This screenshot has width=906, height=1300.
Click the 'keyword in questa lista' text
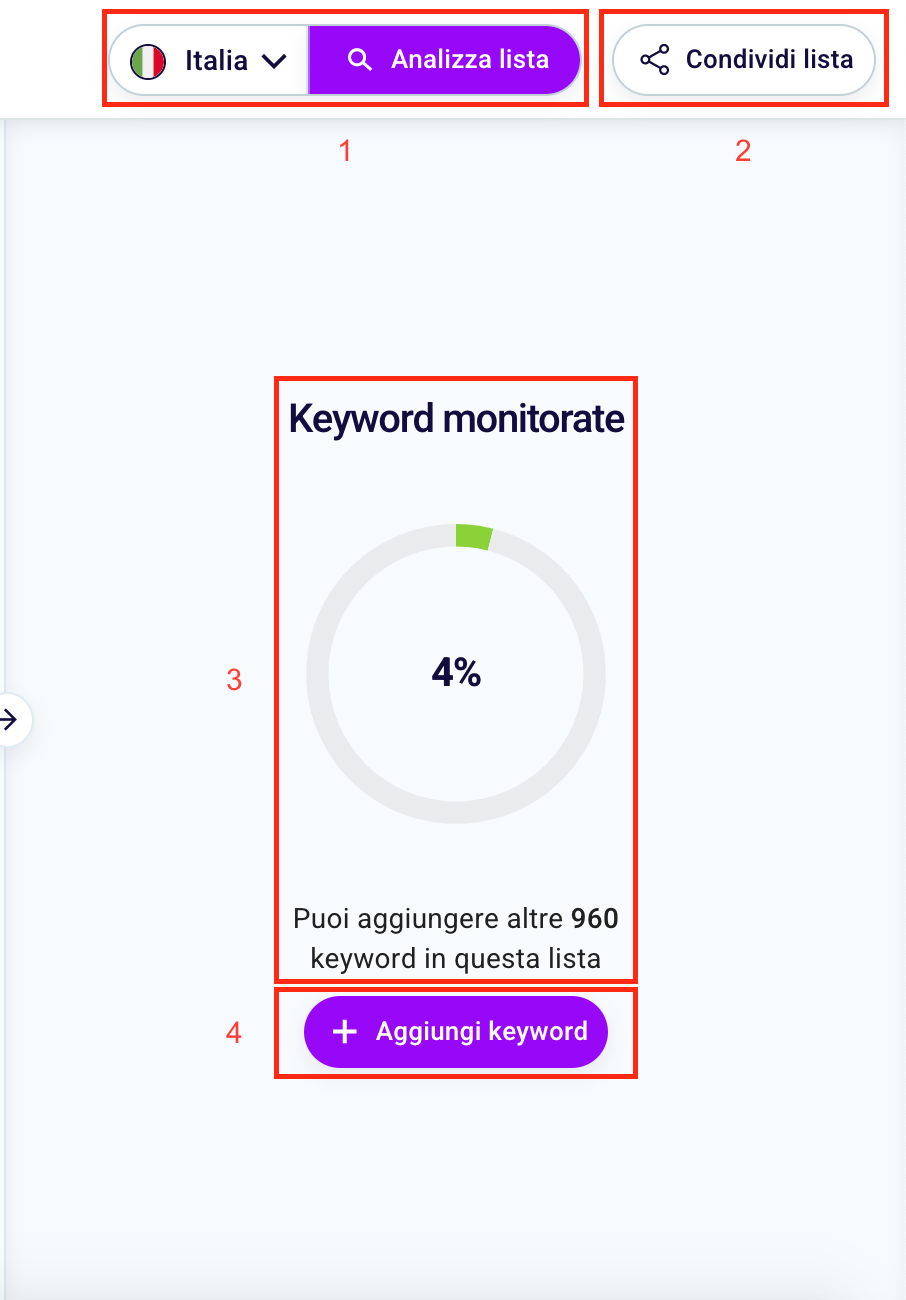tap(456, 959)
